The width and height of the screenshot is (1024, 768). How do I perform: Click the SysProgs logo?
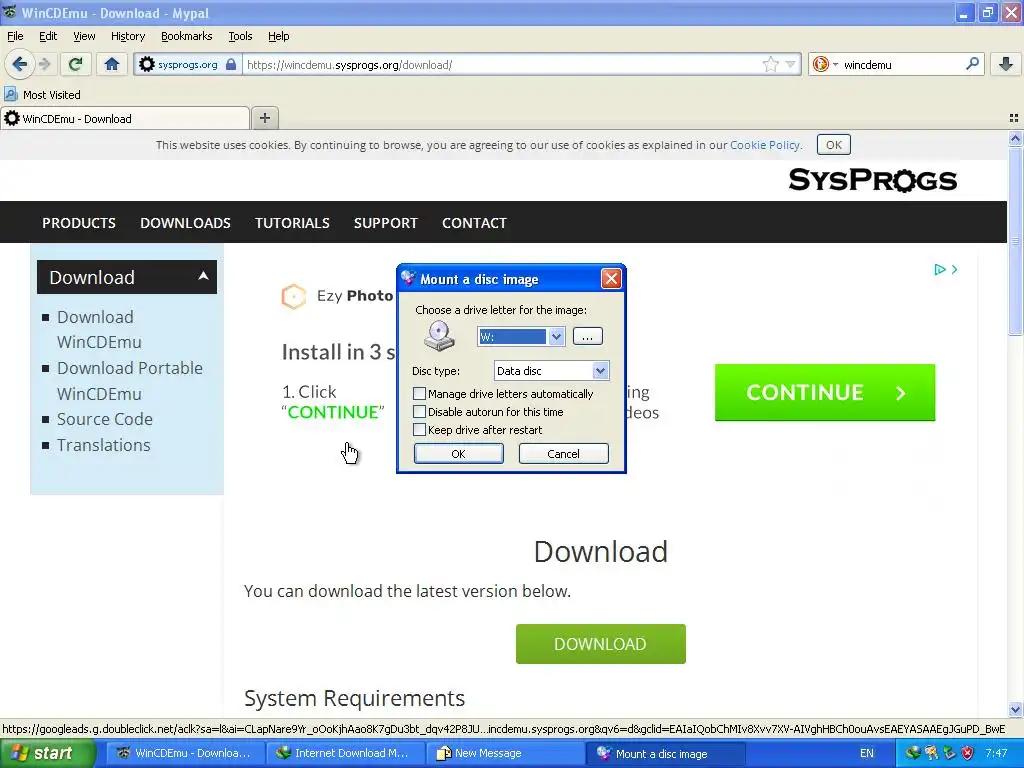pyautogui.click(x=872, y=180)
